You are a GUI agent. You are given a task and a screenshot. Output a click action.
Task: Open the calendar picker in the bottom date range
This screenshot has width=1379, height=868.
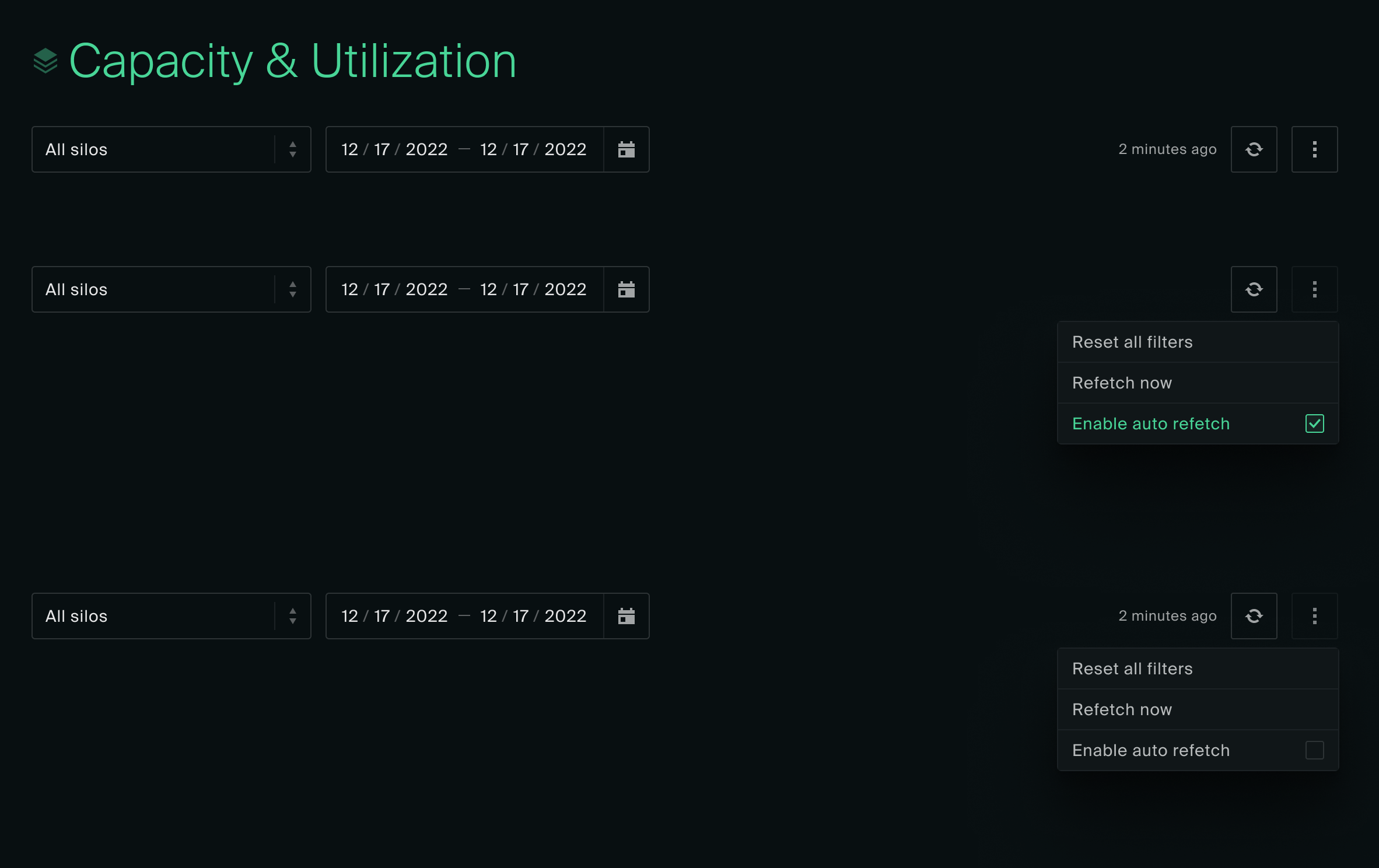click(626, 616)
